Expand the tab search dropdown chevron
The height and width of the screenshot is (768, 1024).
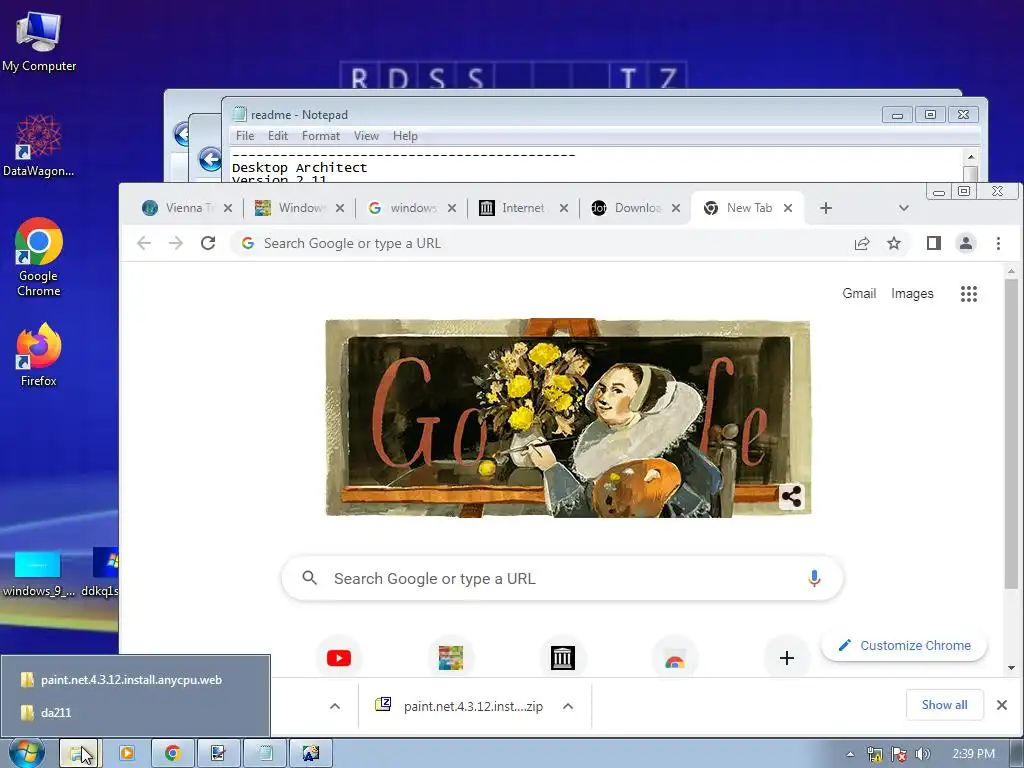[x=904, y=208]
